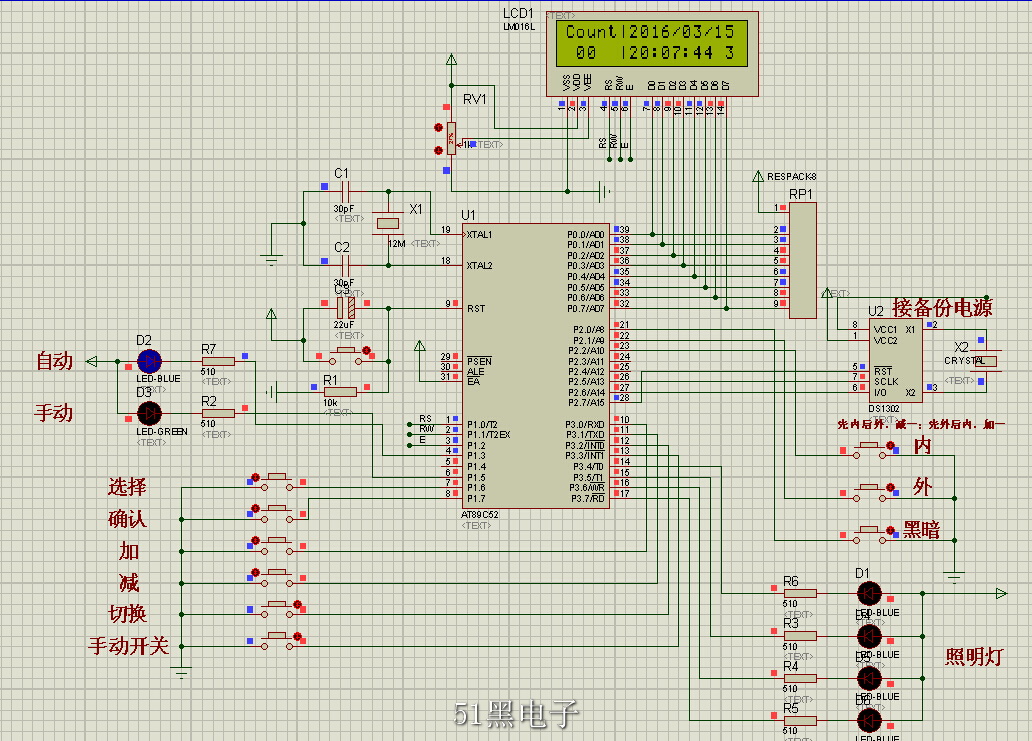Click the 接备份电源 annotation text
The width and height of the screenshot is (1032, 741).
coord(942,307)
